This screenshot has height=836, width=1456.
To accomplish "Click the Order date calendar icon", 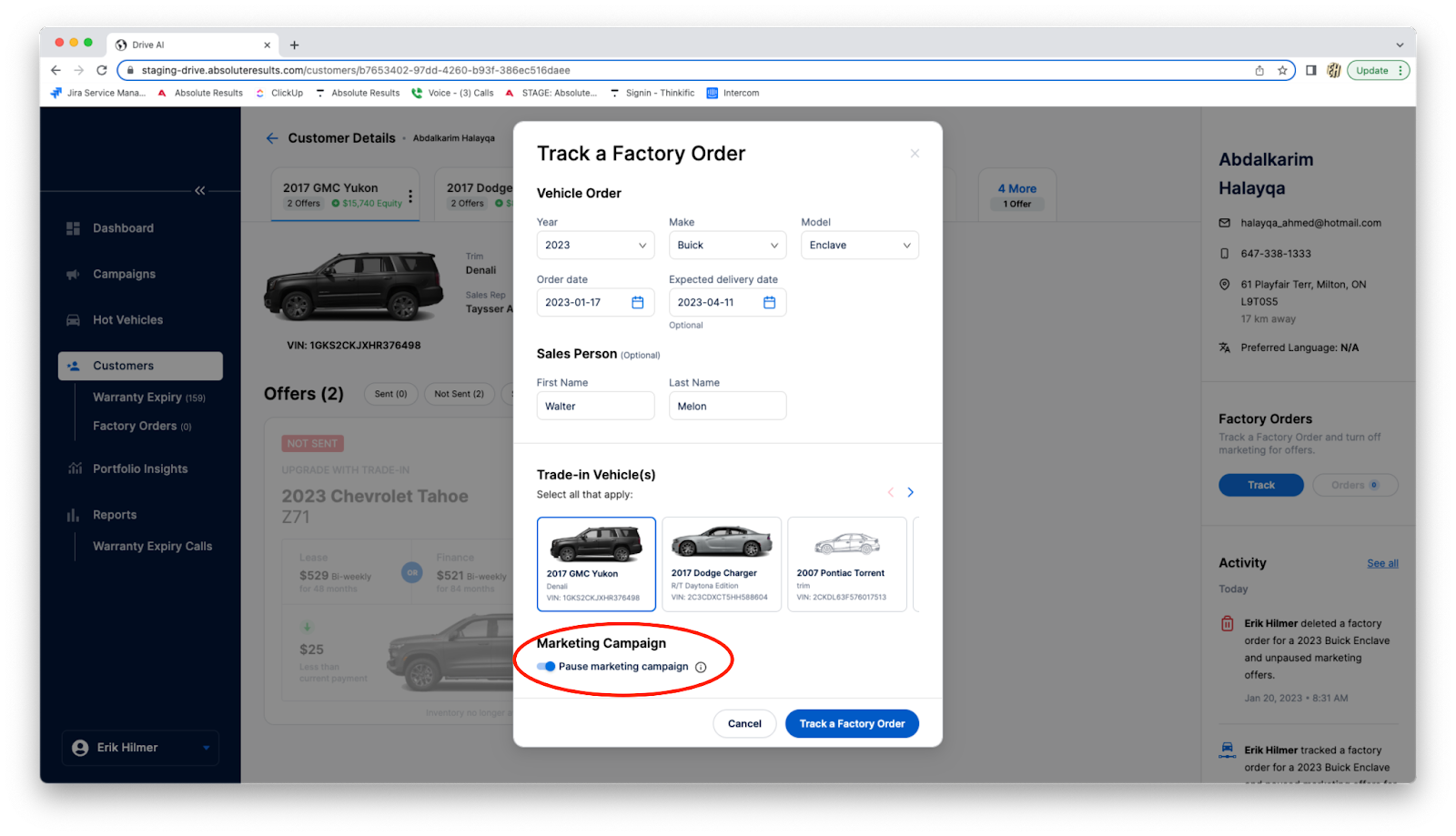I will click(x=637, y=303).
